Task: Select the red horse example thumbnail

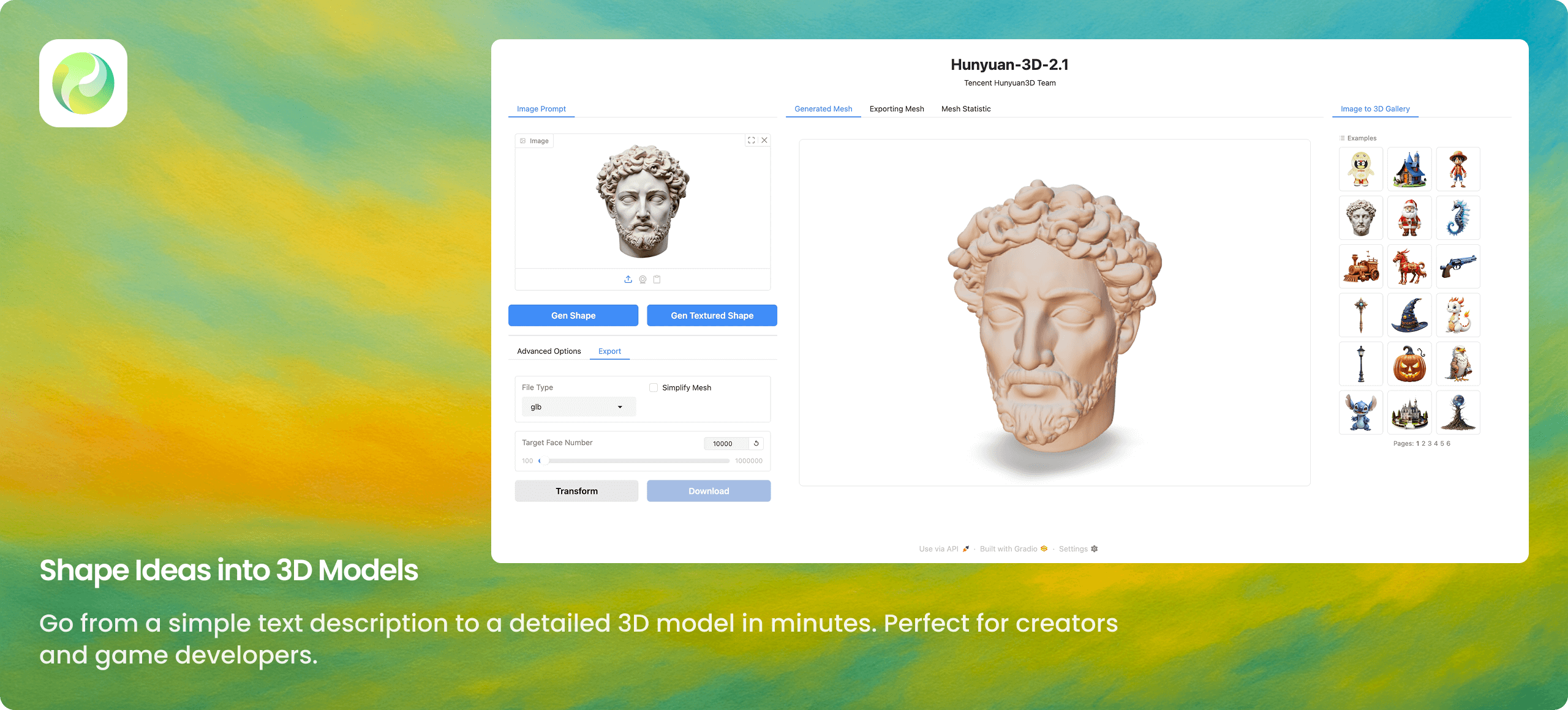Action: [1409, 266]
